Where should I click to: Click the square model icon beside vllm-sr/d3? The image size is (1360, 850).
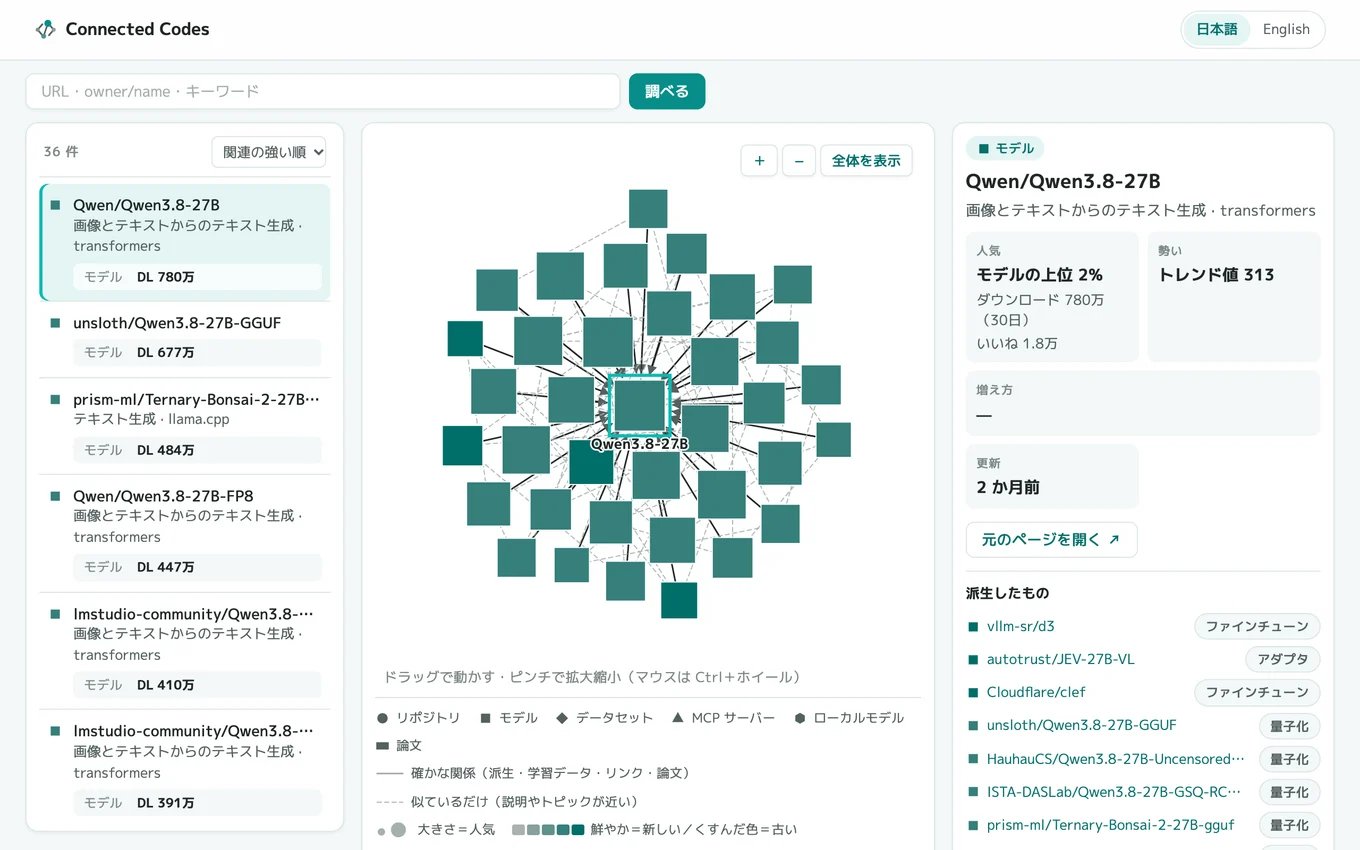(973, 627)
